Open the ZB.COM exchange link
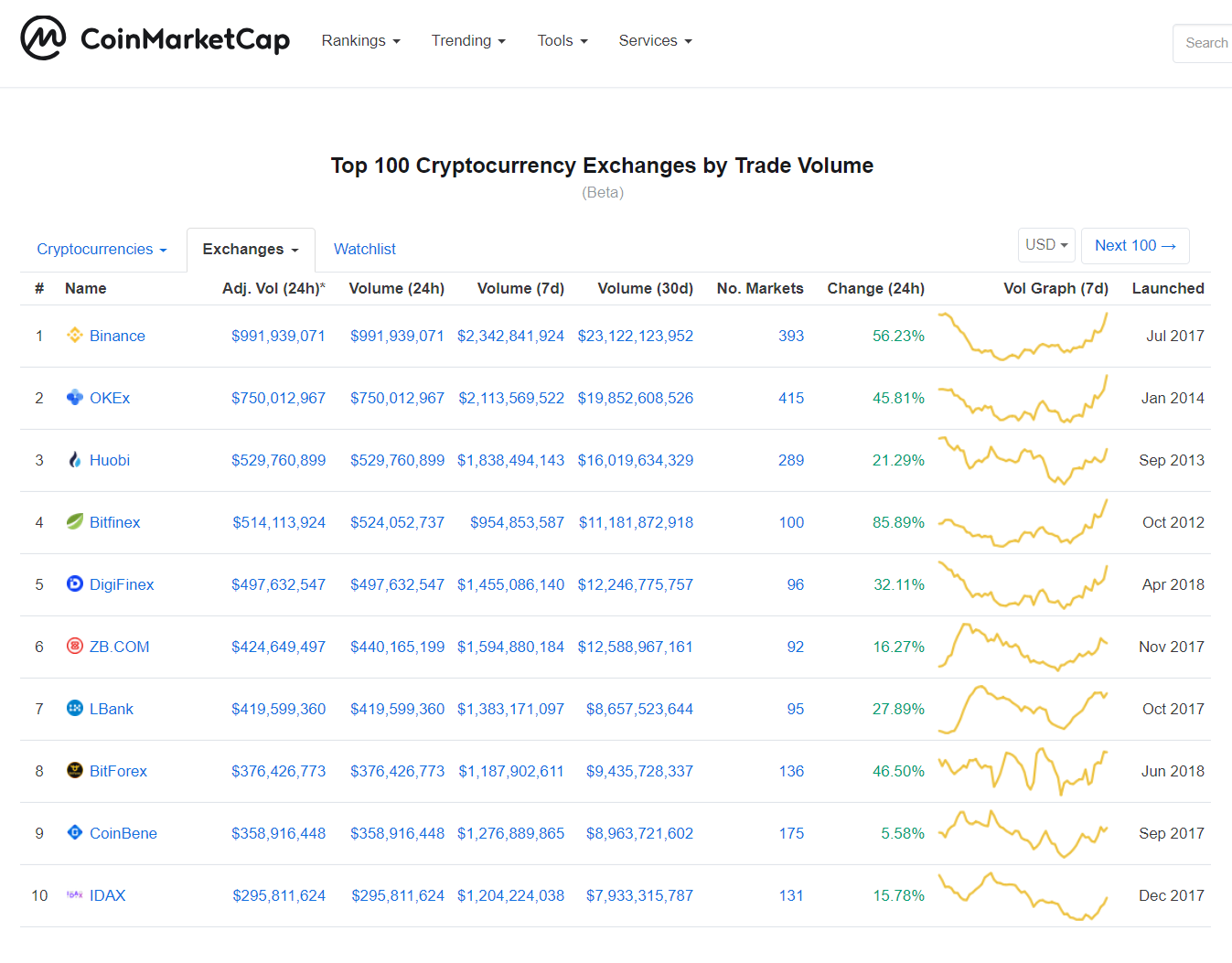The image size is (1232, 963). (x=120, y=647)
